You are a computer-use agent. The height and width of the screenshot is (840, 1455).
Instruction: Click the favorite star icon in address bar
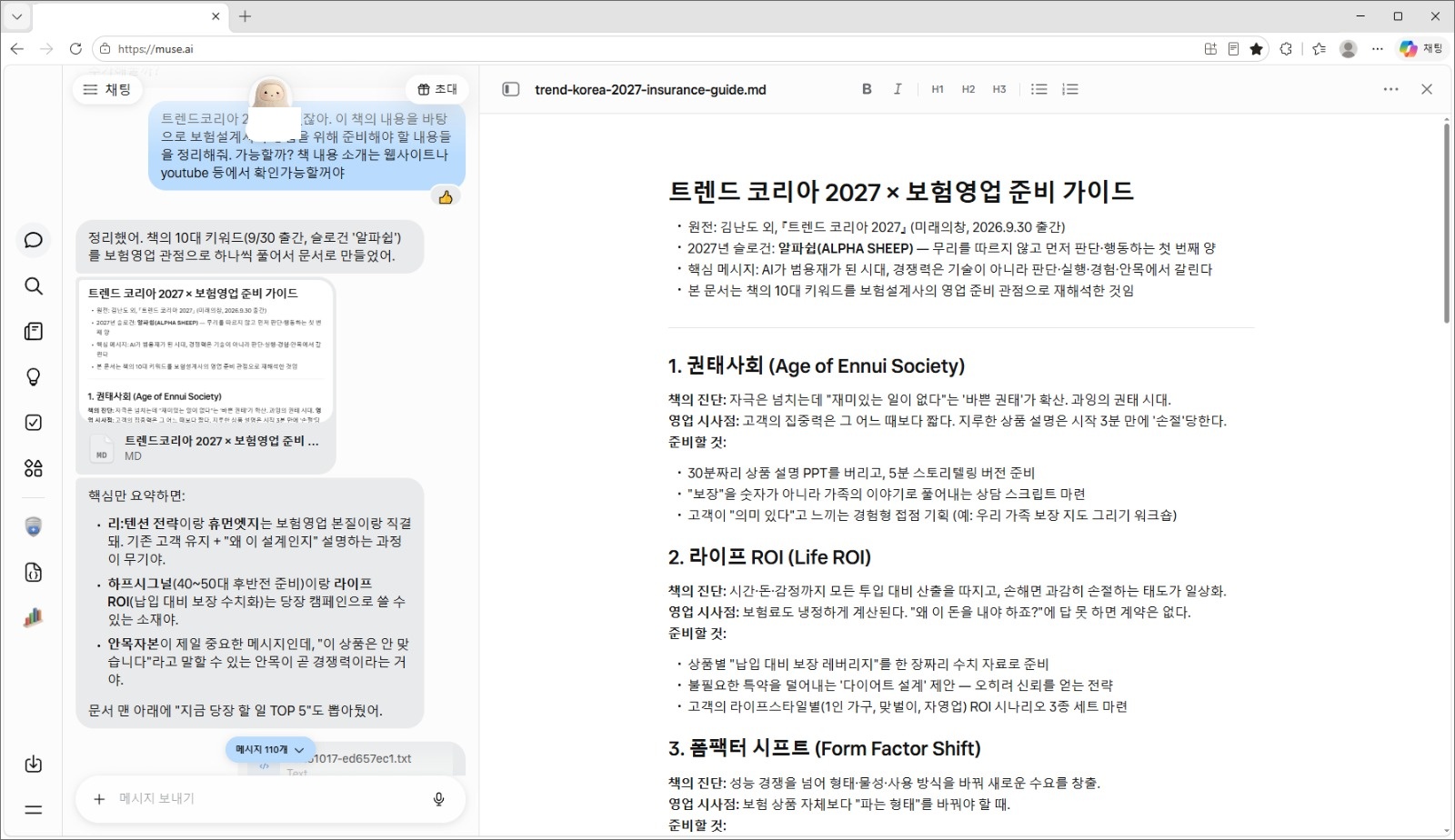pos(1257,49)
